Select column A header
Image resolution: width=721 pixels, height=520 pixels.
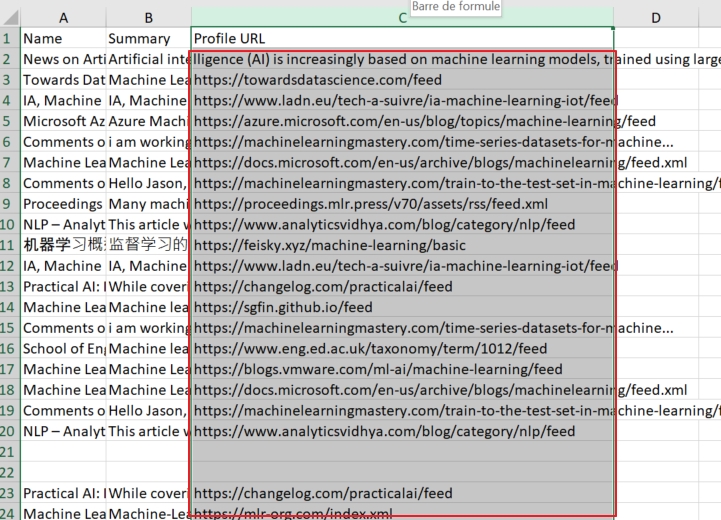63,17
